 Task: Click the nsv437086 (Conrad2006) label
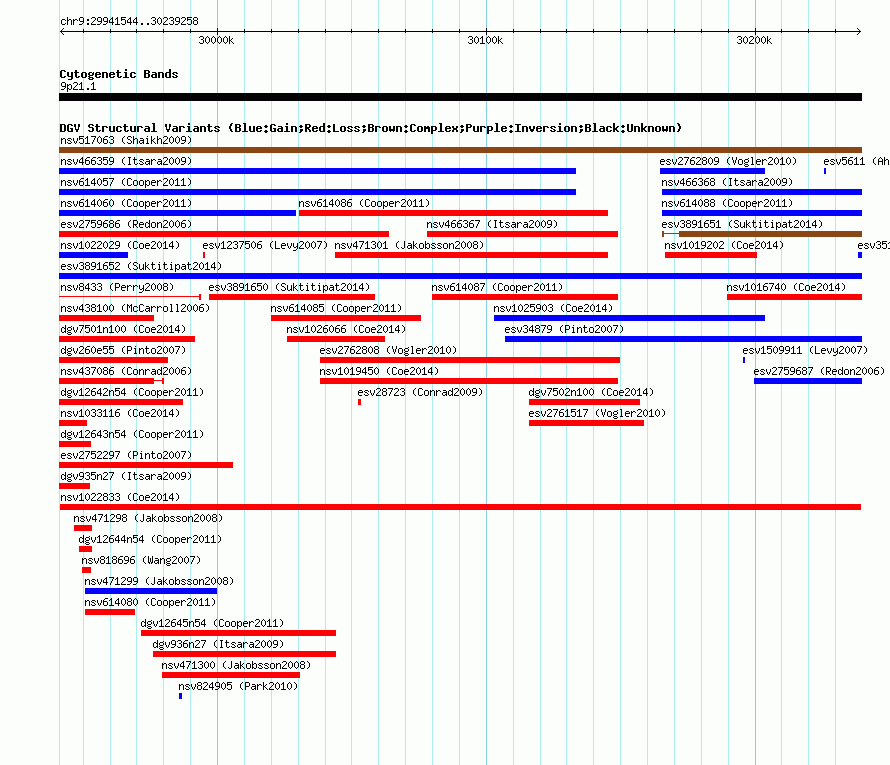pyautogui.click(x=126, y=371)
